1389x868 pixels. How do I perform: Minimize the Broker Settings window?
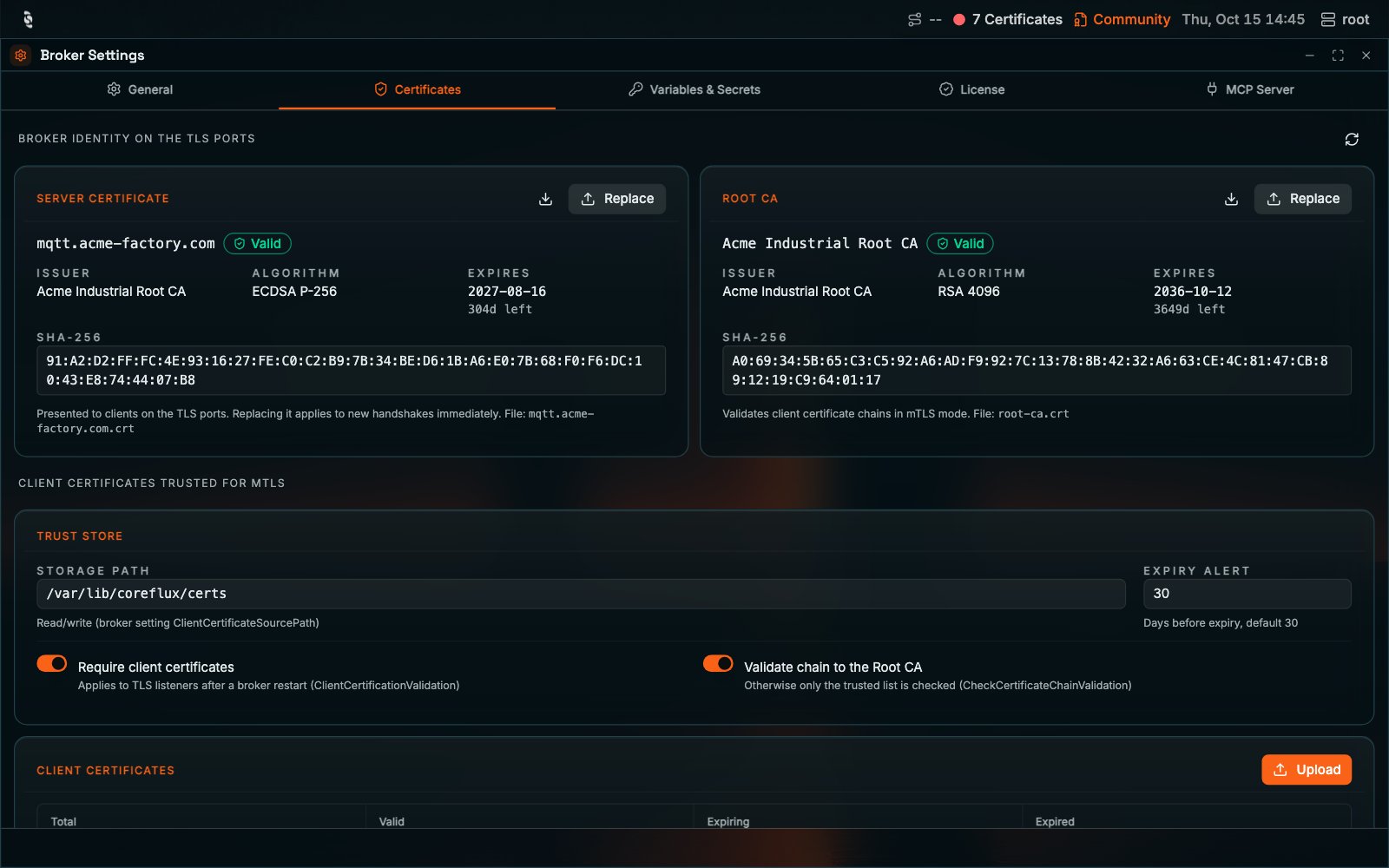(x=1309, y=55)
